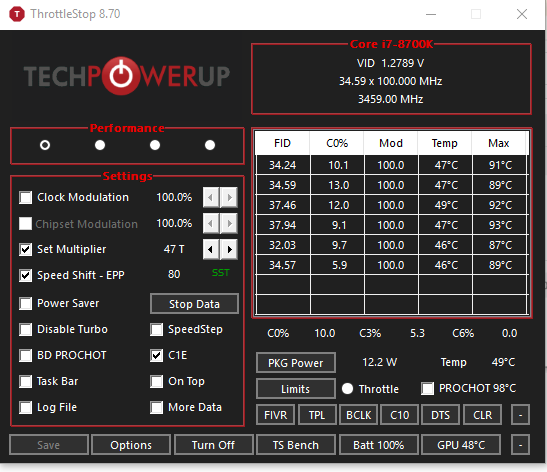Click the Save button
Screen dimensions: 547x472
tap(49, 445)
